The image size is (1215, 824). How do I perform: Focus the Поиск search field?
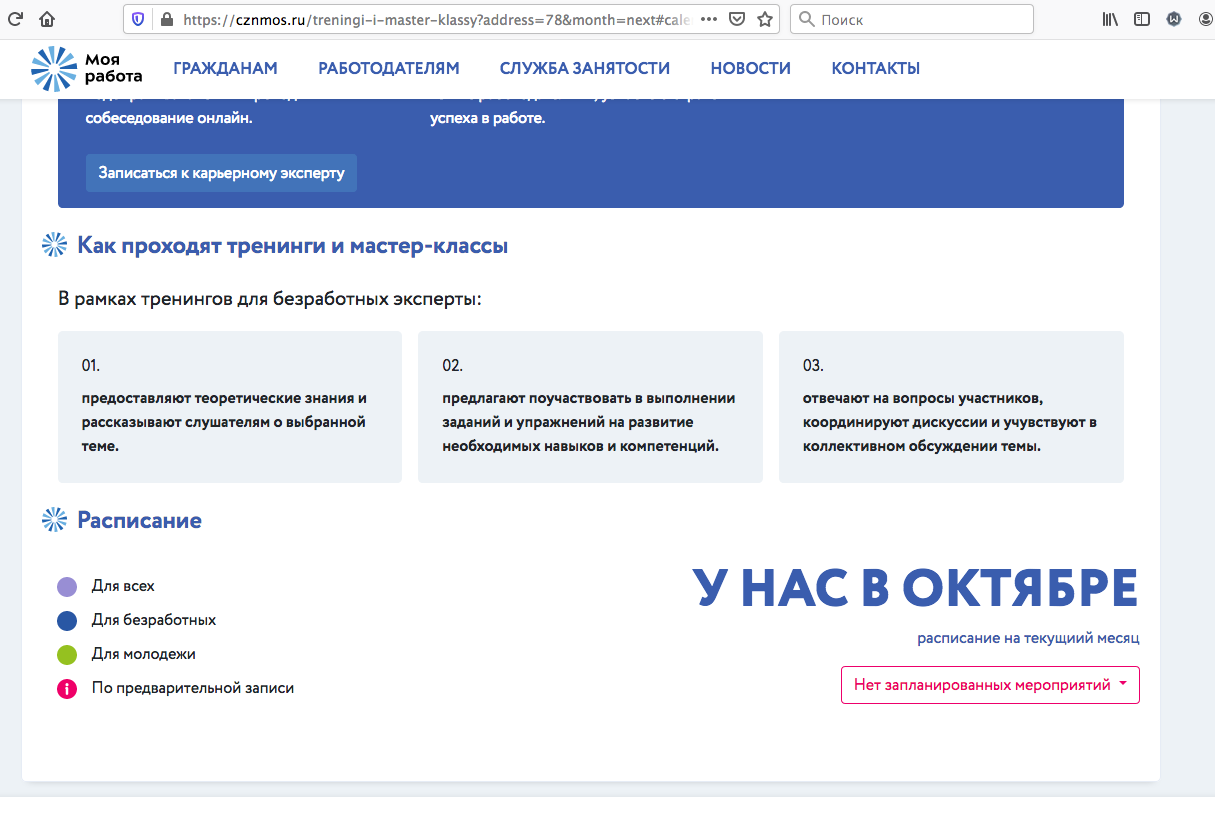[x=911, y=19]
